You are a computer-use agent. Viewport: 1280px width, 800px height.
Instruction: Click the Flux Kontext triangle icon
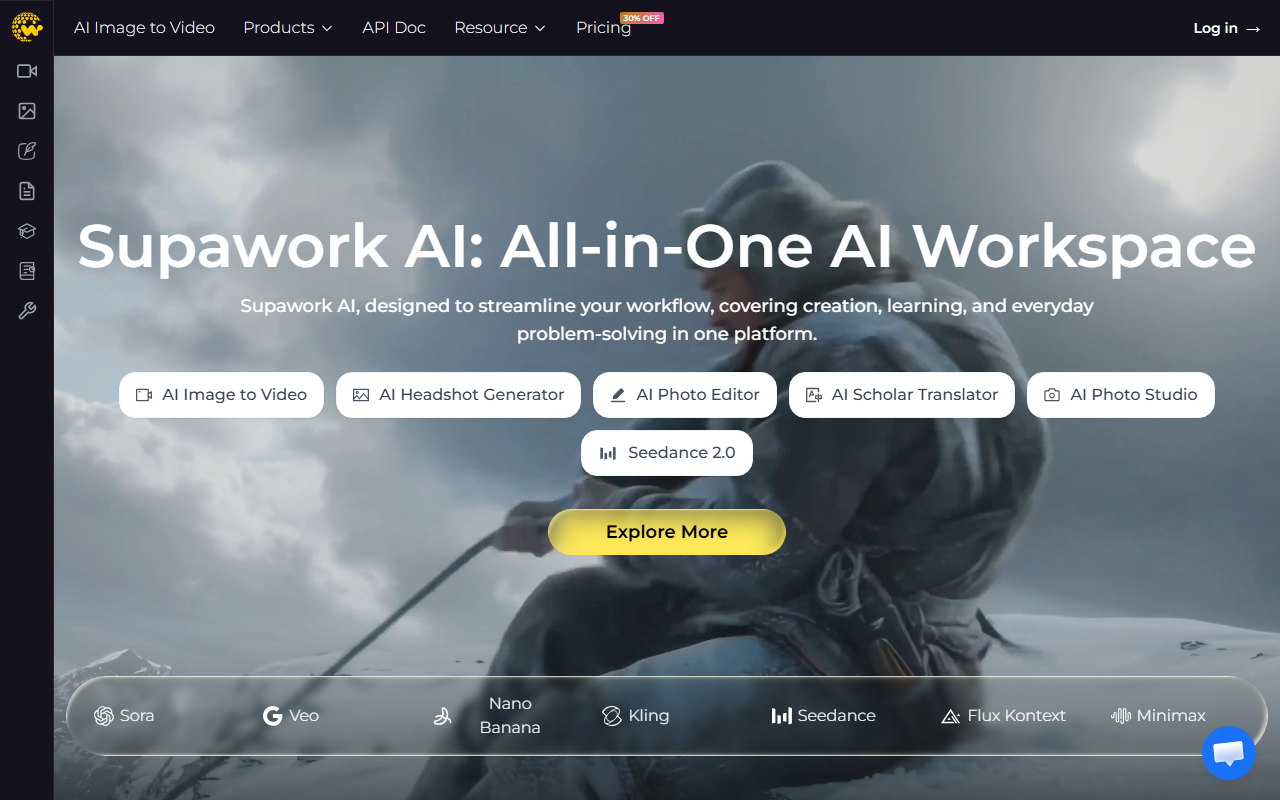951,716
